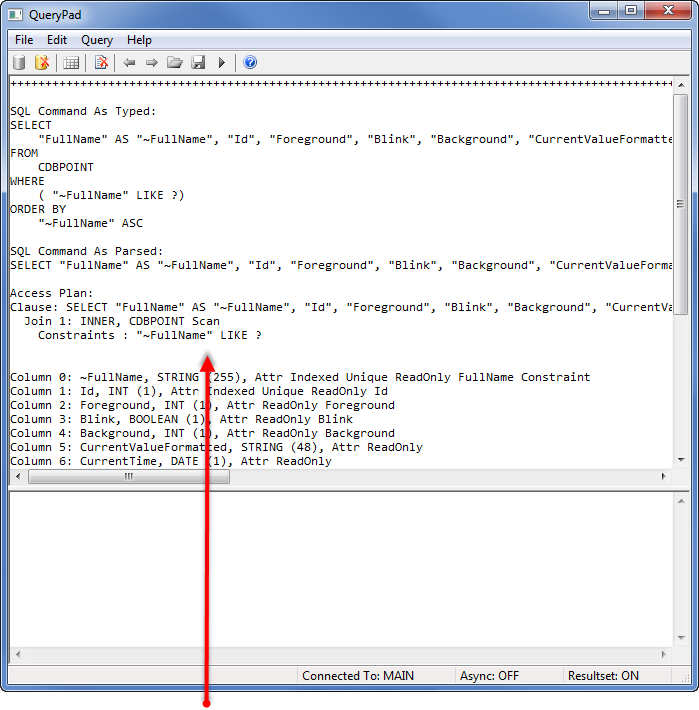Click the clear document icon with red X
This screenshot has height=710, width=699.
101,63
